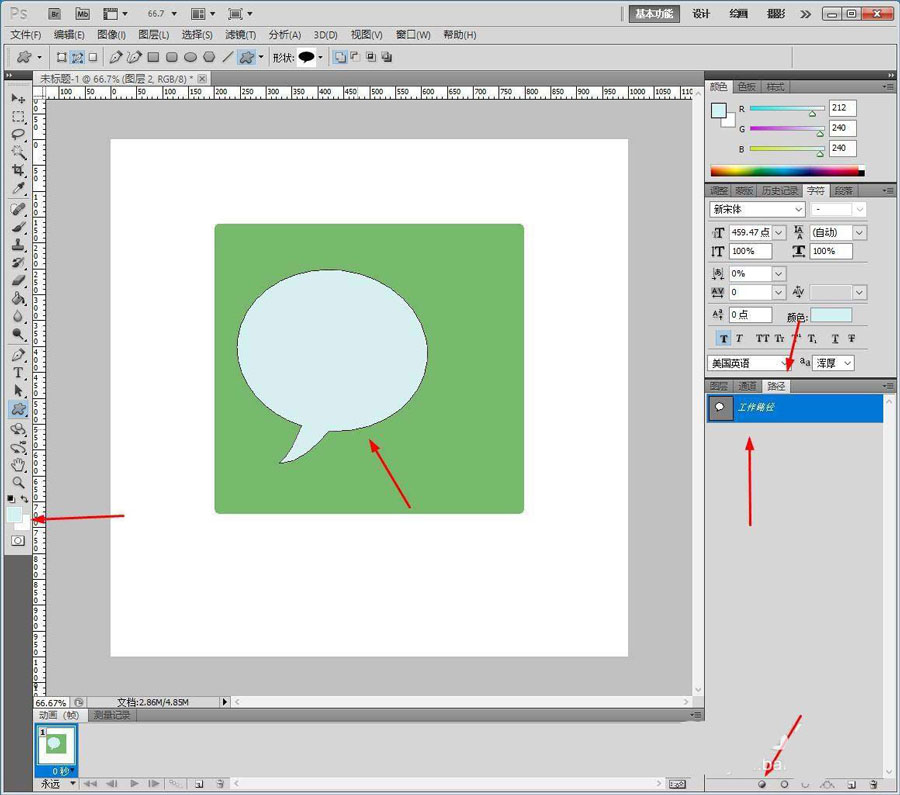Click the text 颜色 swatch in Character panel
This screenshot has width=900, height=795.
[831, 316]
